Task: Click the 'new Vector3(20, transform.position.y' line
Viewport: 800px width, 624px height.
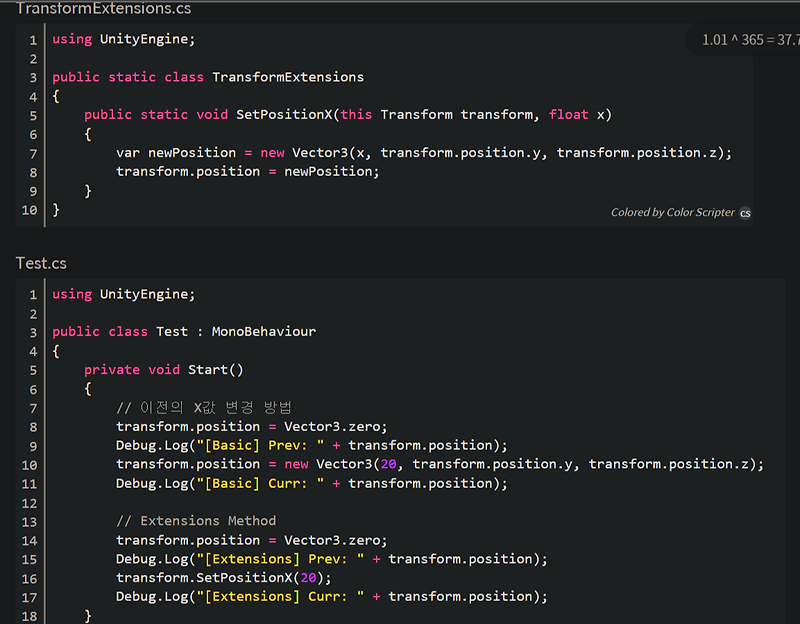Action: 440,464
